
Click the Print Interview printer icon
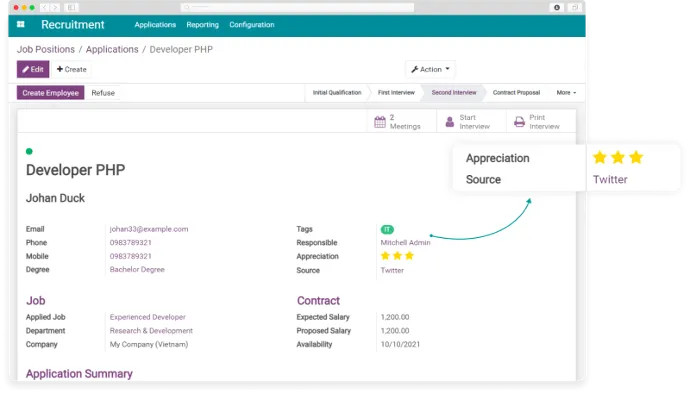point(519,122)
